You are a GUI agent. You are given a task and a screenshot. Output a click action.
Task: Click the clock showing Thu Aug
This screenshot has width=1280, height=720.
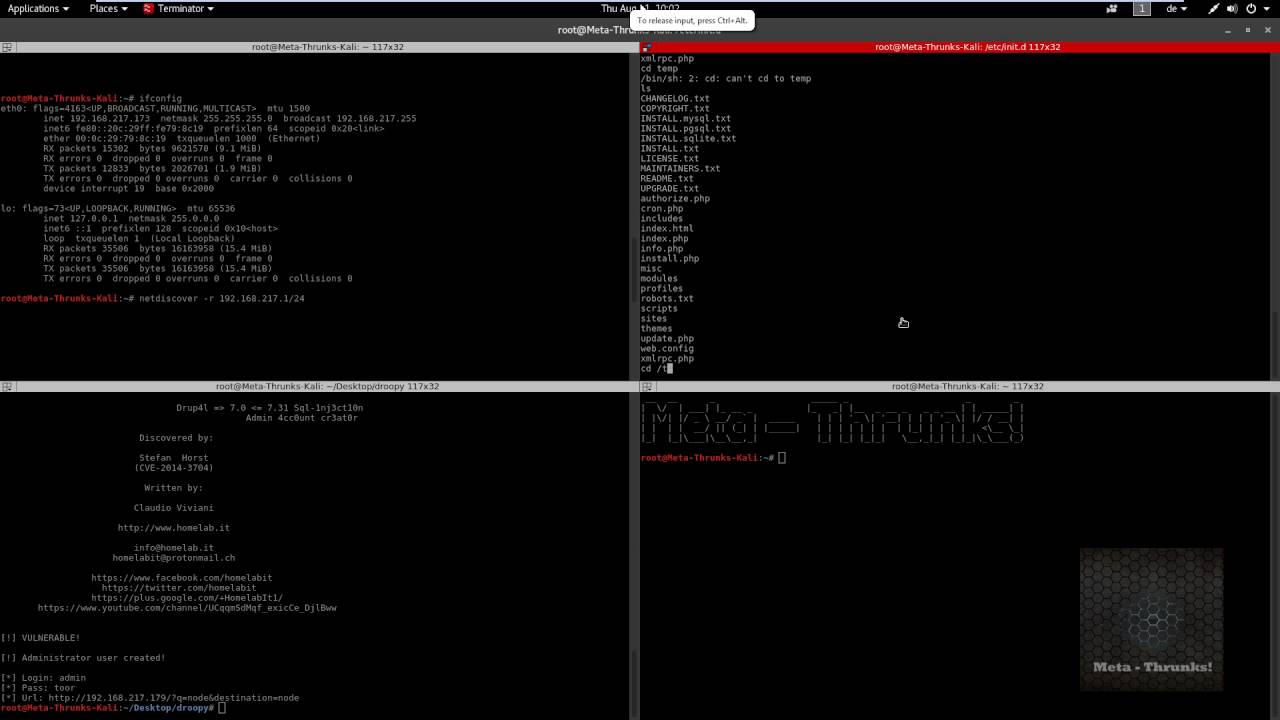point(640,8)
